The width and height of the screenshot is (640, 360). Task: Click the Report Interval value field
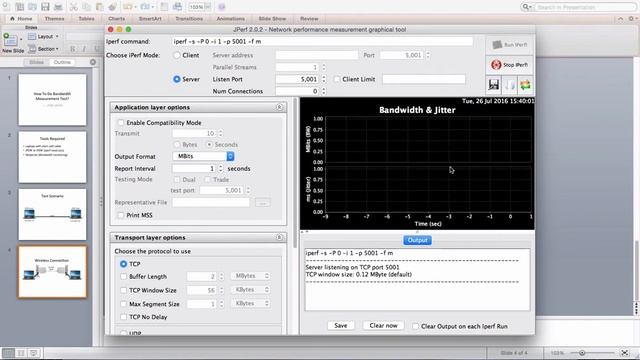point(194,168)
